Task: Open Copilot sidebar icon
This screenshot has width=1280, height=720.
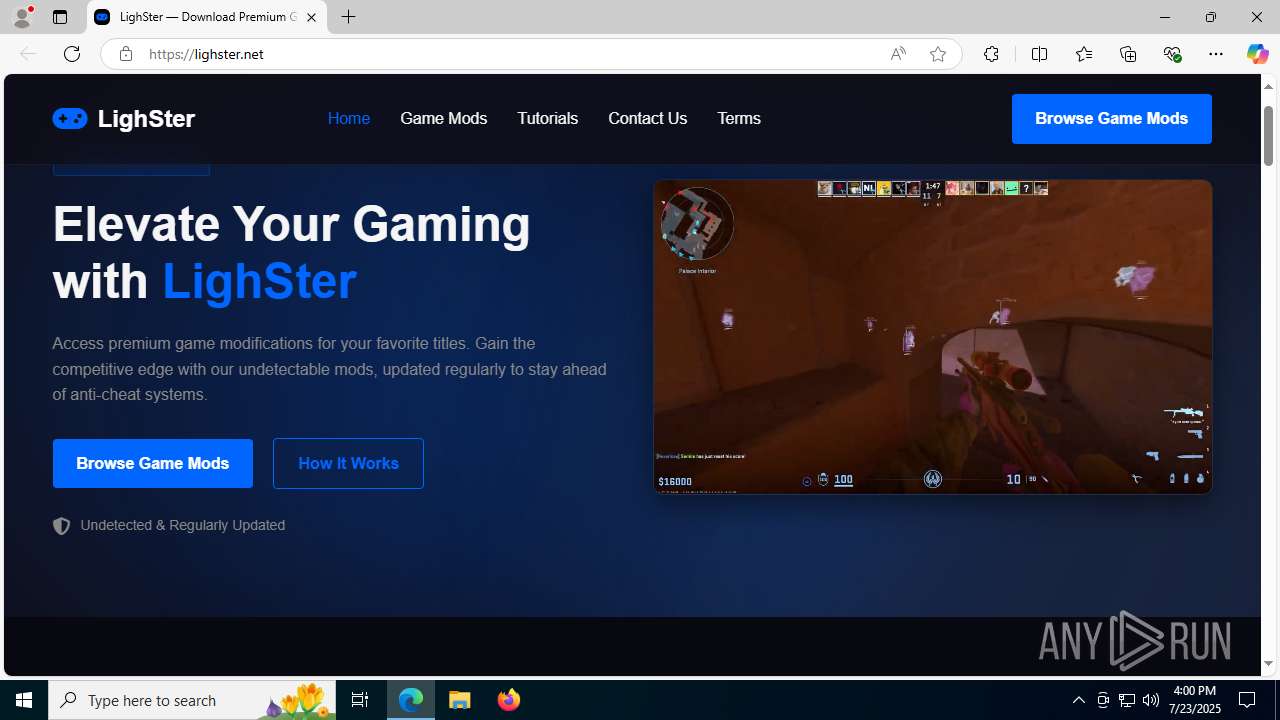Action: (x=1257, y=54)
